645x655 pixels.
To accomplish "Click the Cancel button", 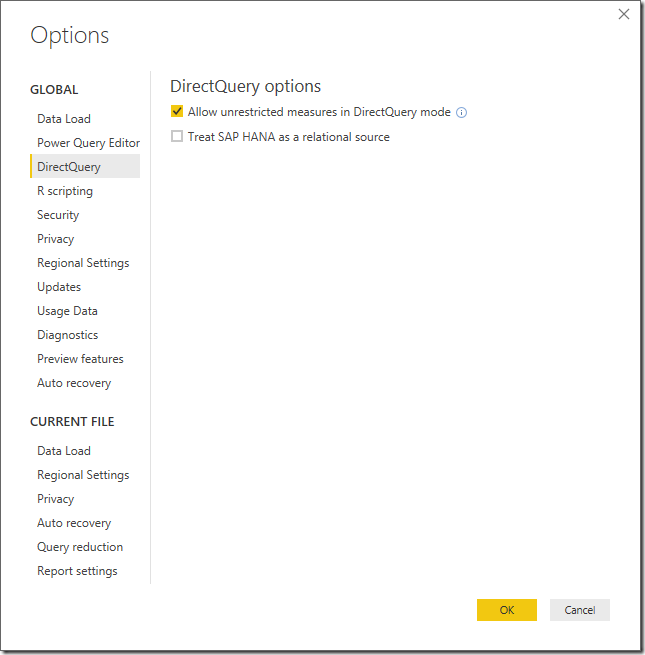I will point(579,610).
